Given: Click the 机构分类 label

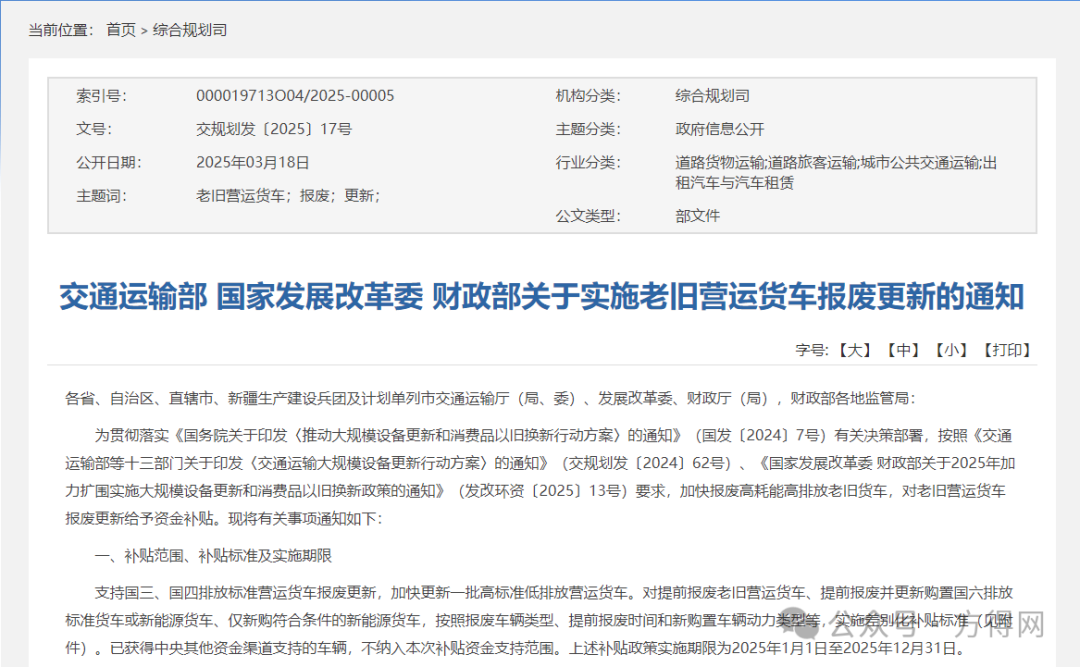Looking at the screenshot, I should (588, 96).
